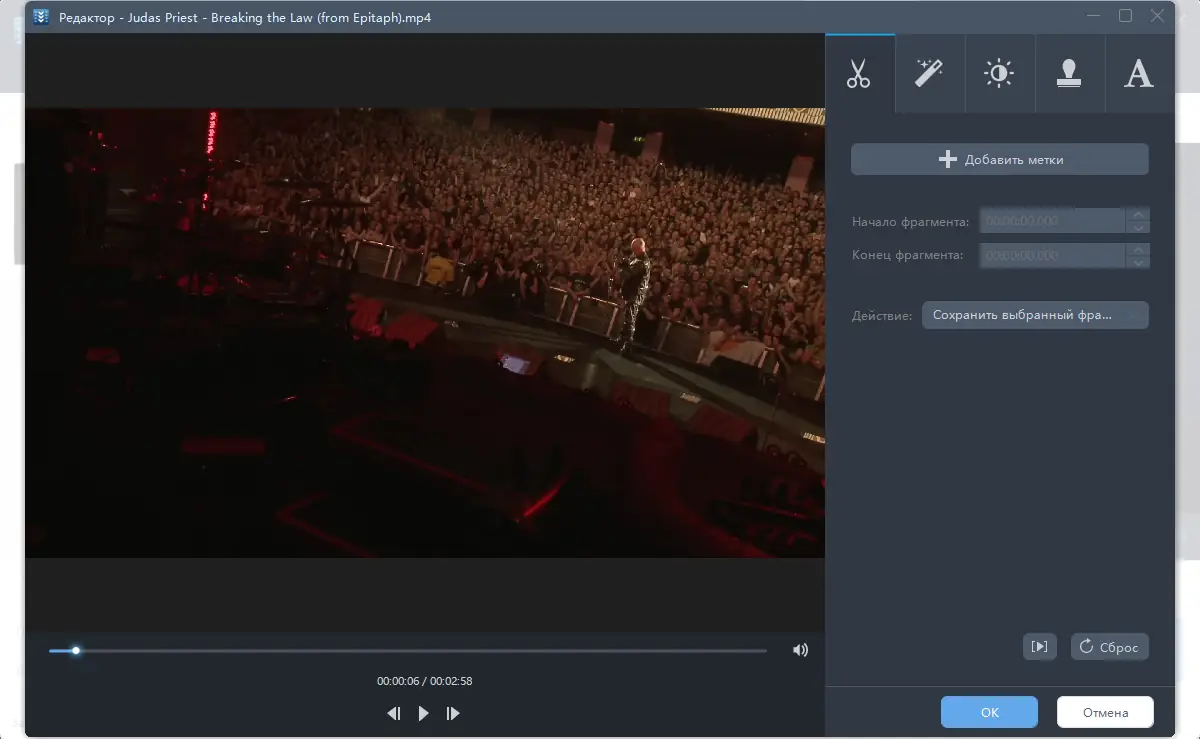Image resolution: width=1200 pixels, height=739 pixels.
Task: Decrease Начало фрагмента with down arrow
Action: point(1138,228)
